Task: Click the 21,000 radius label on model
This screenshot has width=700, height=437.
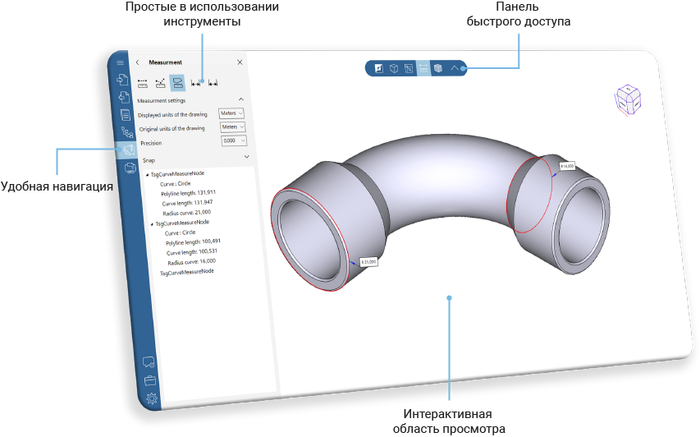Action: point(368,262)
